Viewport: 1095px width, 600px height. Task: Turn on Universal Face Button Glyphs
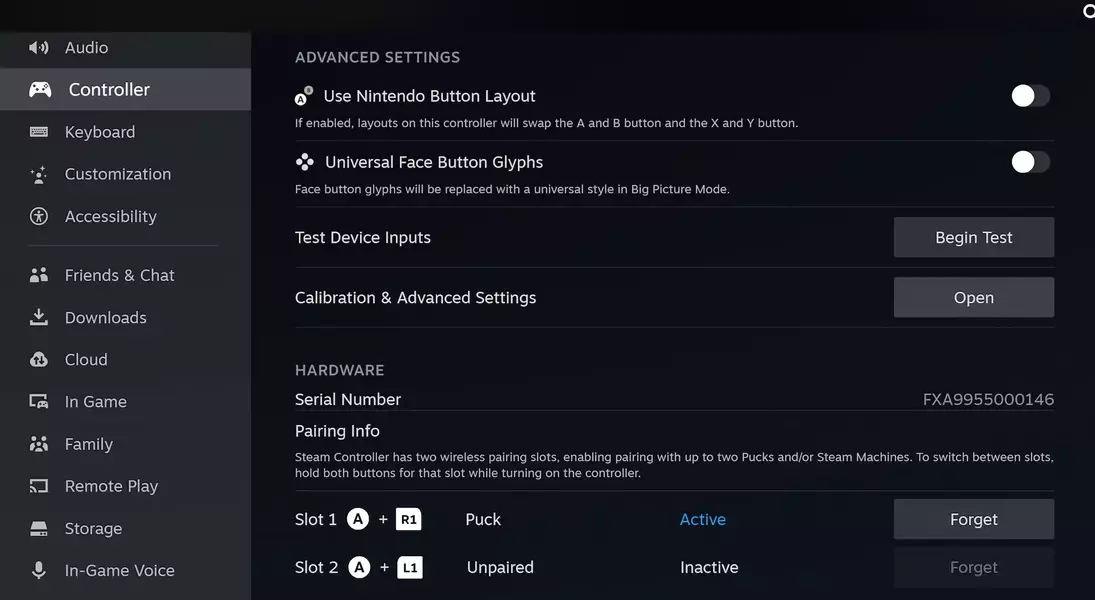(1030, 162)
